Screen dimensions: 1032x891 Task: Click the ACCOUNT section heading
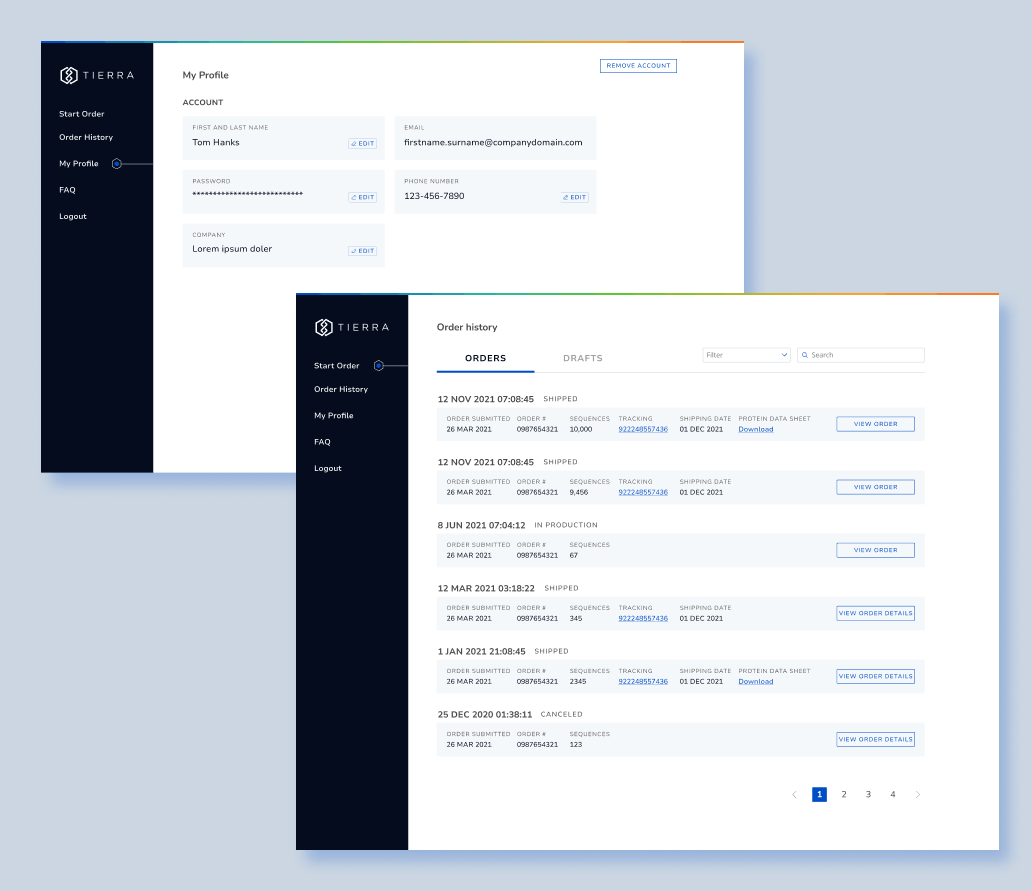coord(203,103)
